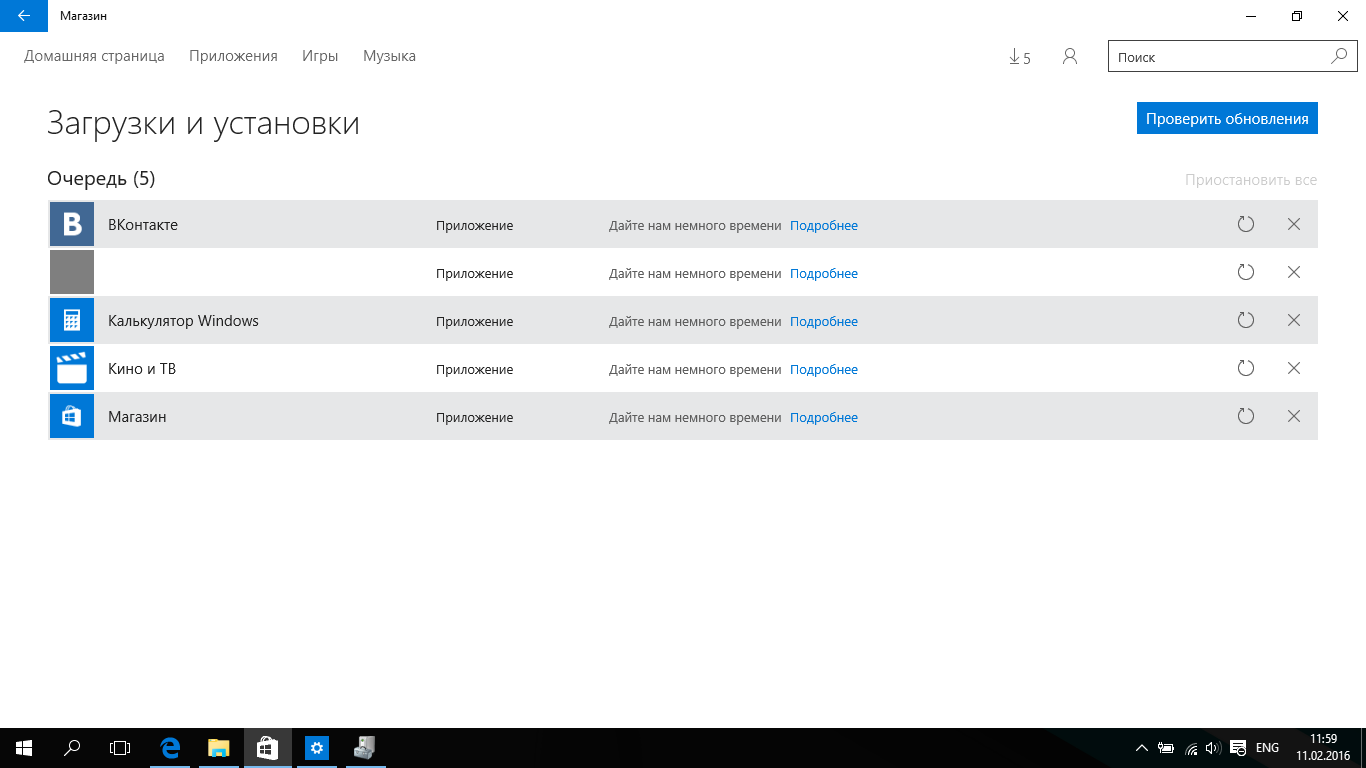Focus the Поиск search field
1366x768 pixels.
[x=1233, y=57]
